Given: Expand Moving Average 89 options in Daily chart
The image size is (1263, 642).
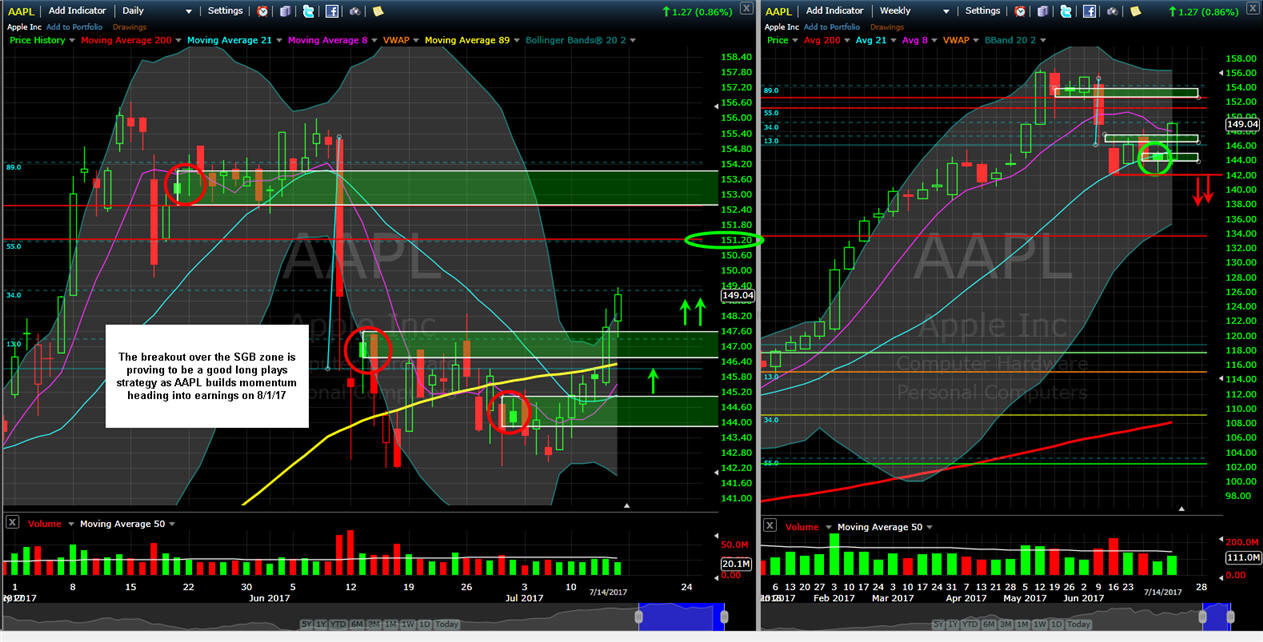Looking at the screenshot, I should (516, 41).
